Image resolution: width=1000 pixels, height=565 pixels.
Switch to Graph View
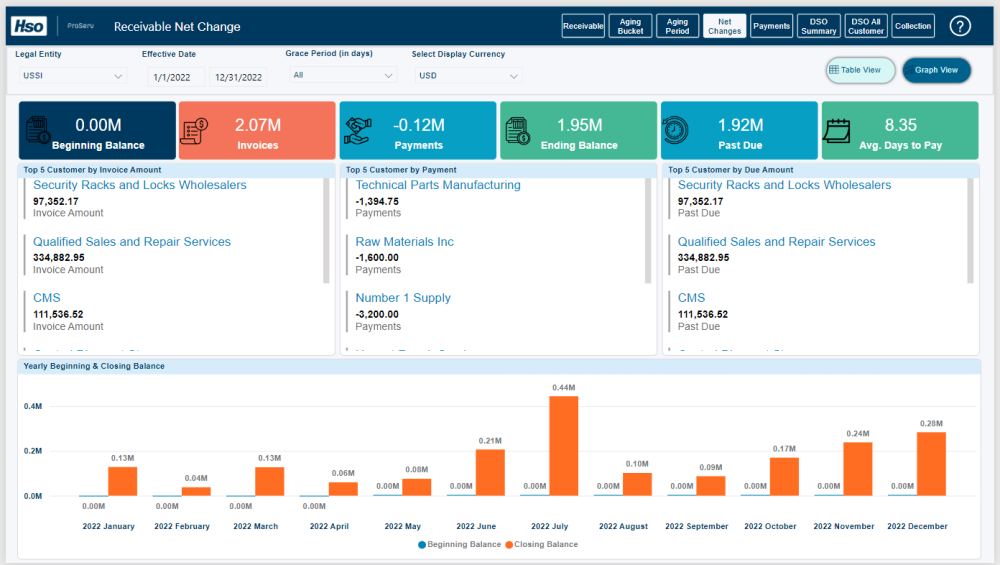(x=936, y=70)
